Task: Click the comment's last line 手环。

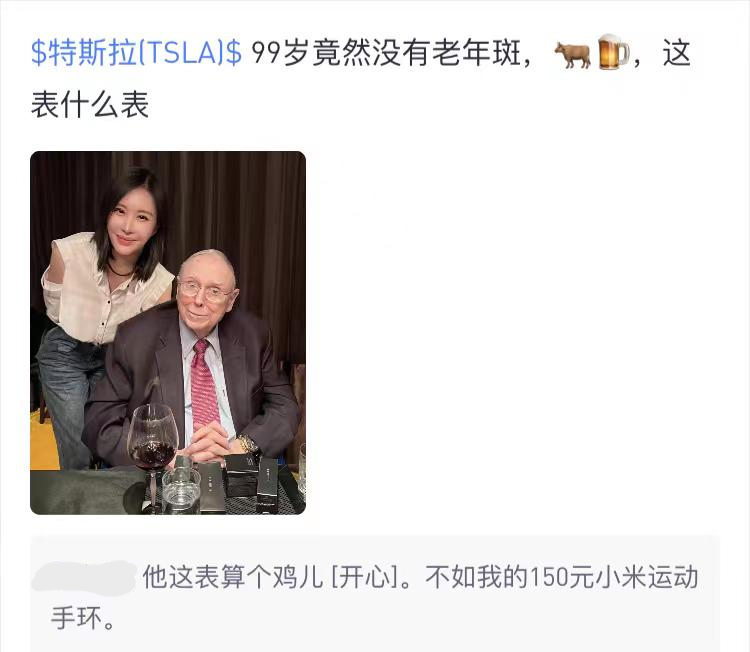Action: tap(83, 619)
